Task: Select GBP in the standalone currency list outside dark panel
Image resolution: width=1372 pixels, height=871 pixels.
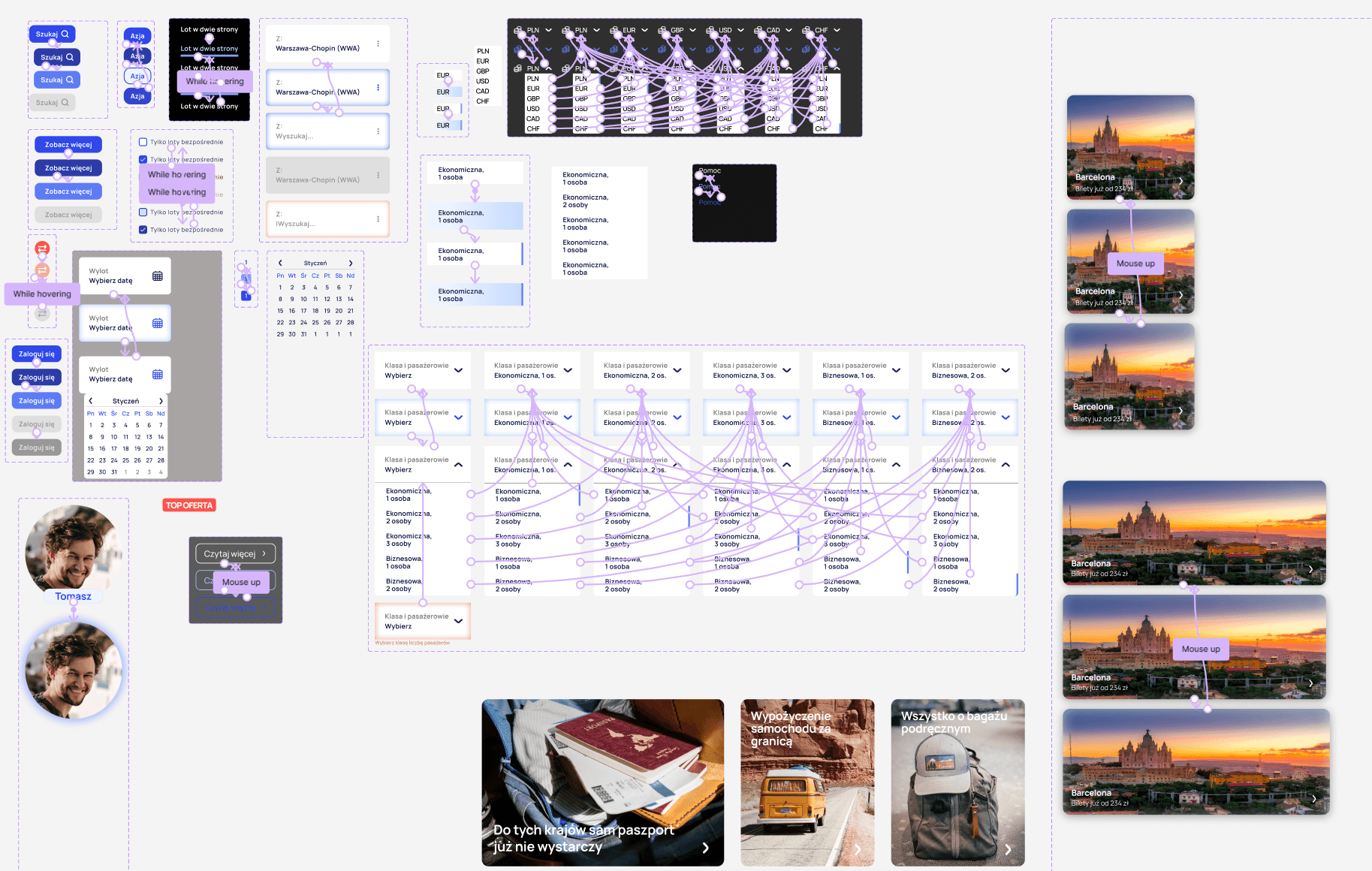Action: (483, 71)
